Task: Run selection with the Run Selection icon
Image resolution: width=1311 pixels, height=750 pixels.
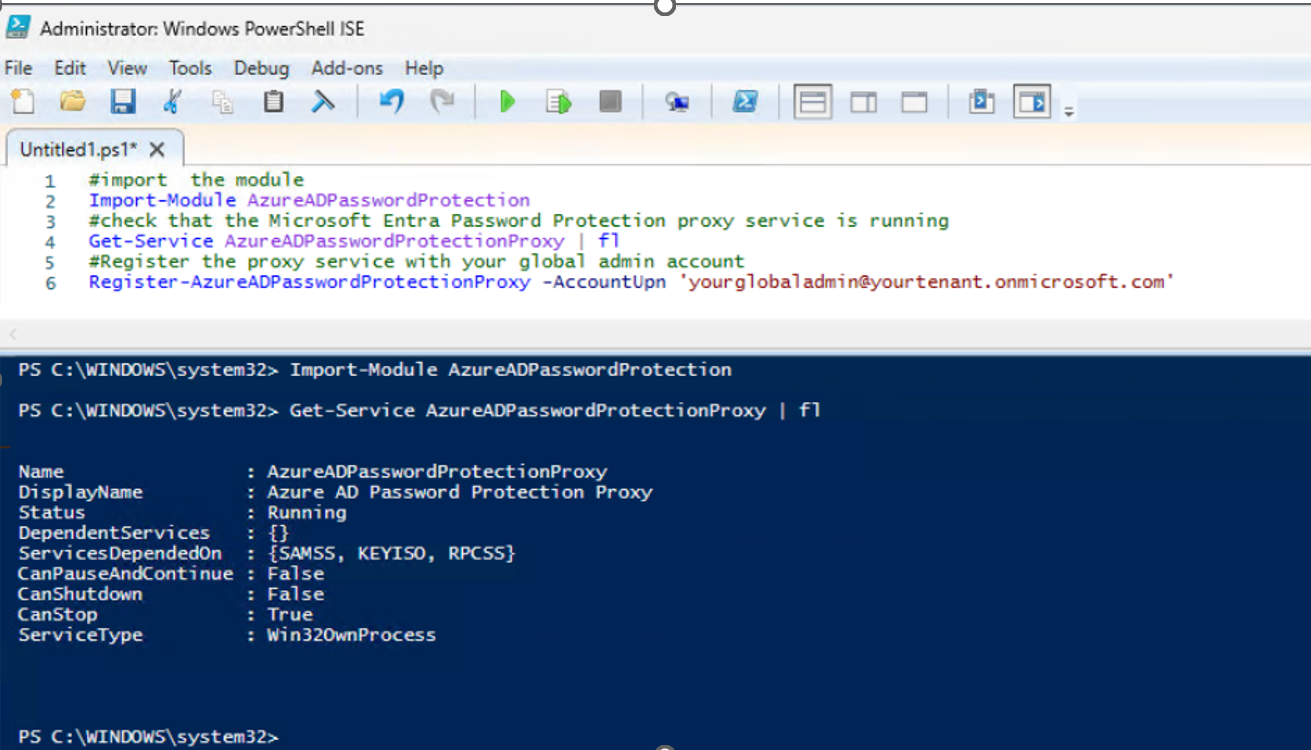Action: [559, 101]
